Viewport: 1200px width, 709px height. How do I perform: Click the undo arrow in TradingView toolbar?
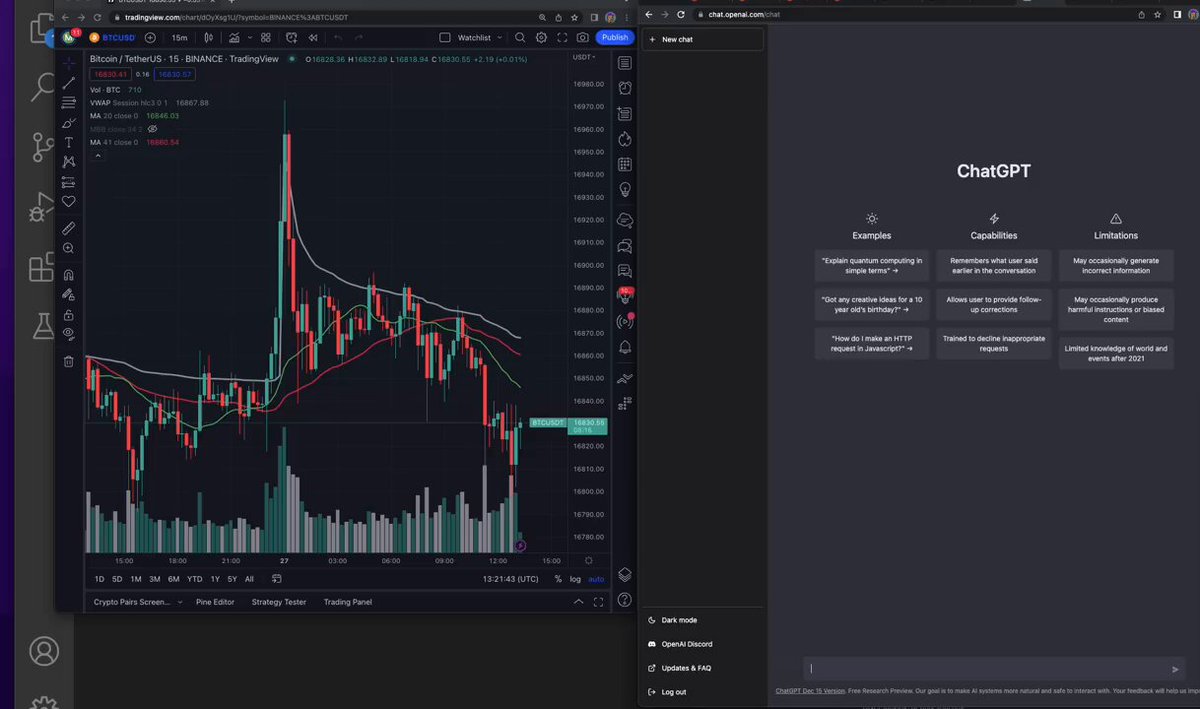(338, 37)
